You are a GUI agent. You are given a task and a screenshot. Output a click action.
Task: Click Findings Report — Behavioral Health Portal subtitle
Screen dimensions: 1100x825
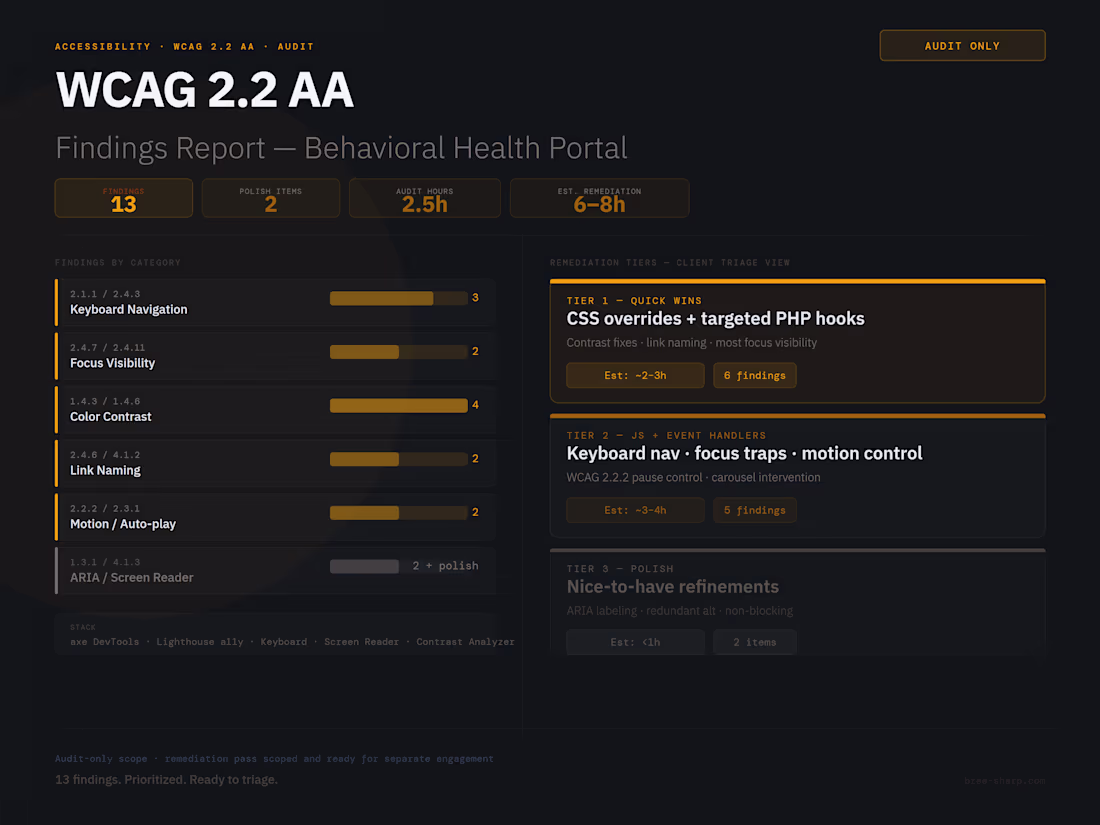[341, 148]
